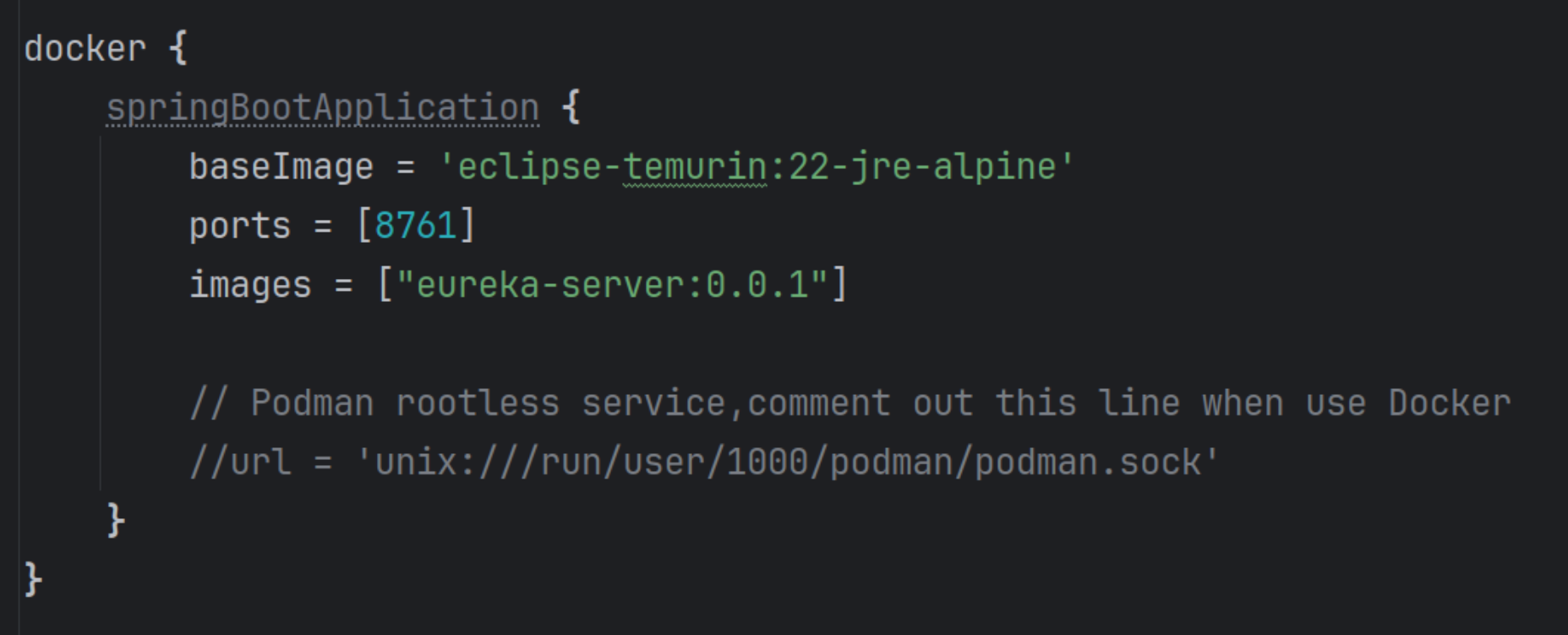Image resolution: width=1568 pixels, height=635 pixels.
Task: Click the baseImage property name
Action: 281,167
